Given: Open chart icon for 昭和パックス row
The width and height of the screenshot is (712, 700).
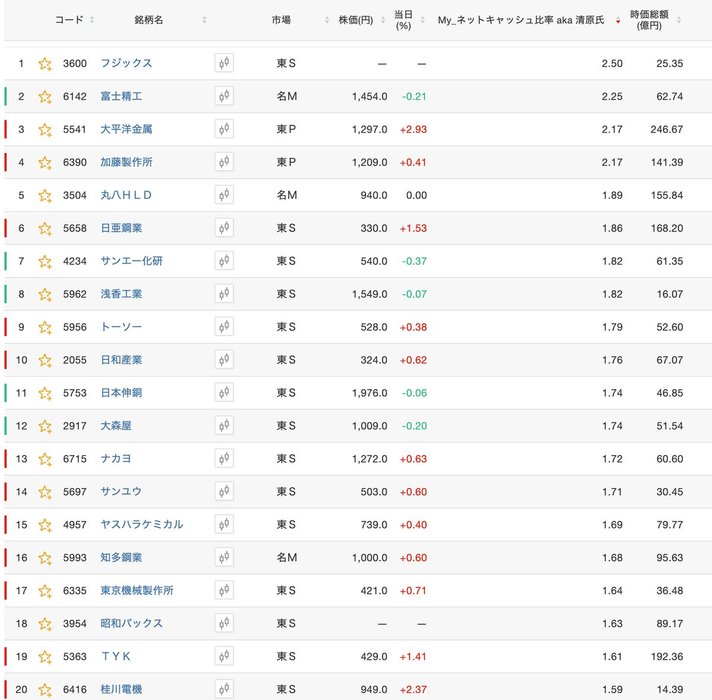Looking at the screenshot, I should click(x=224, y=623).
